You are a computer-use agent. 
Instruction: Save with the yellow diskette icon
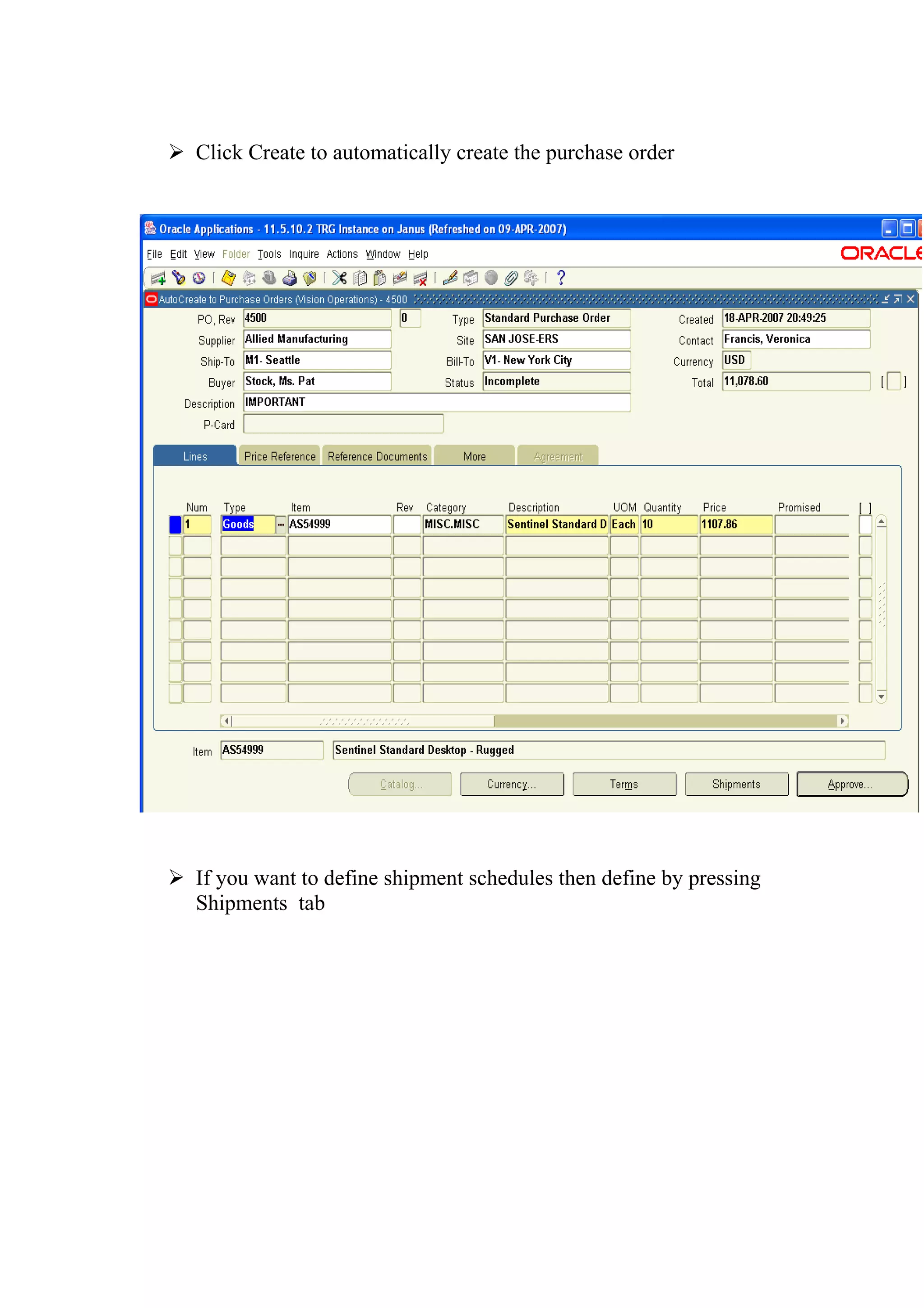coord(229,278)
